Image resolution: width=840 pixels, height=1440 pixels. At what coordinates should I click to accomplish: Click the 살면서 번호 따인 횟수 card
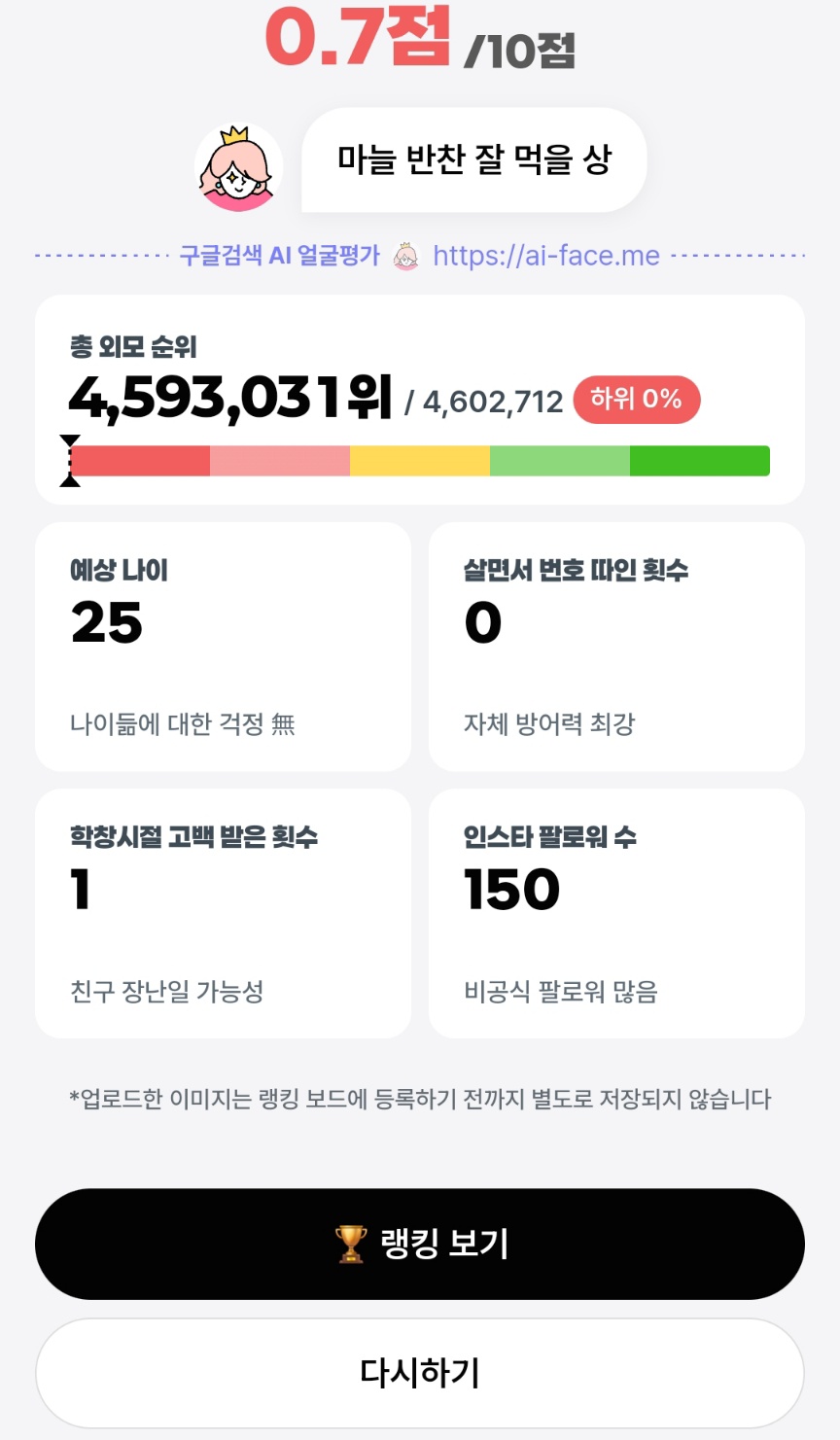[616, 647]
